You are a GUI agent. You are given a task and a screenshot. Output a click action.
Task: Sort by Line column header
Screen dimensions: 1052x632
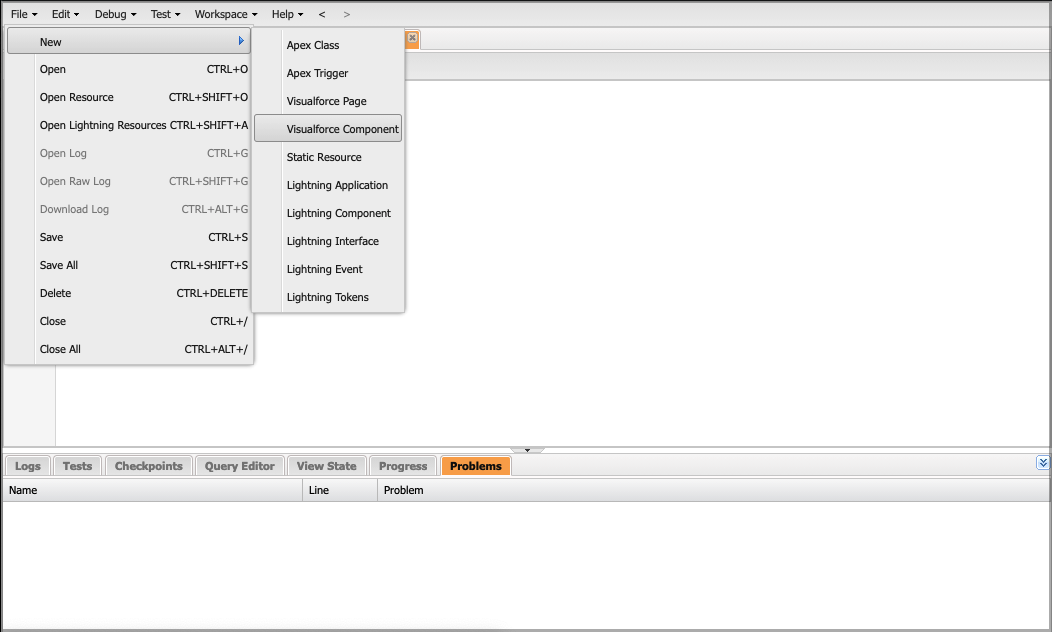pyautogui.click(x=340, y=490)
